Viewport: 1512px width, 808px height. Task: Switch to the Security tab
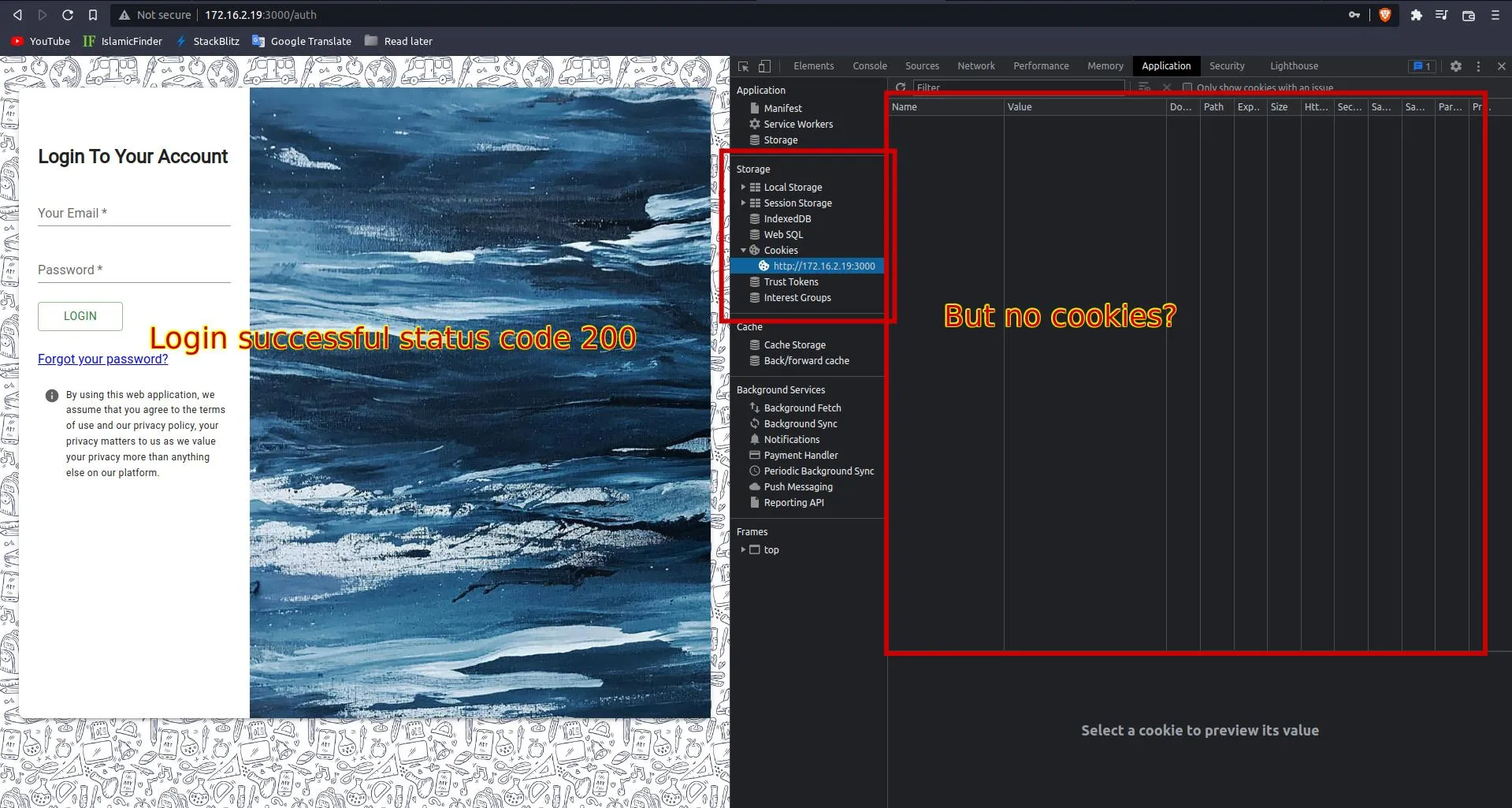[x=1227, y=66]
